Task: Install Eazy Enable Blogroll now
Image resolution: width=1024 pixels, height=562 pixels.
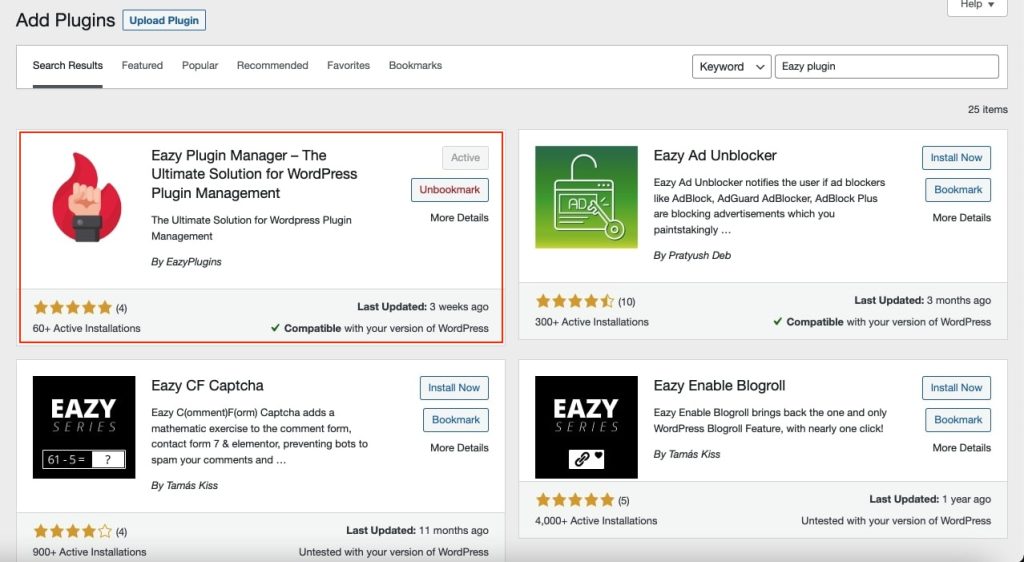Action: pyautogui.click(x=956, y=388)
